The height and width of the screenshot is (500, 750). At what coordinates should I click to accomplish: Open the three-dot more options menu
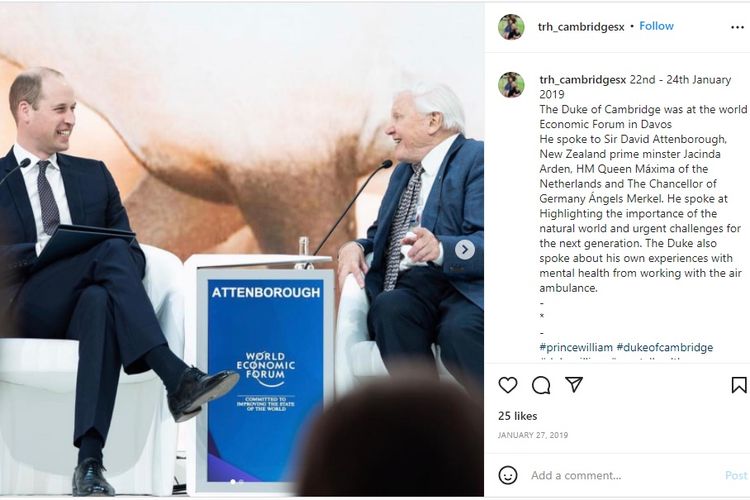[x=737, y=27]
